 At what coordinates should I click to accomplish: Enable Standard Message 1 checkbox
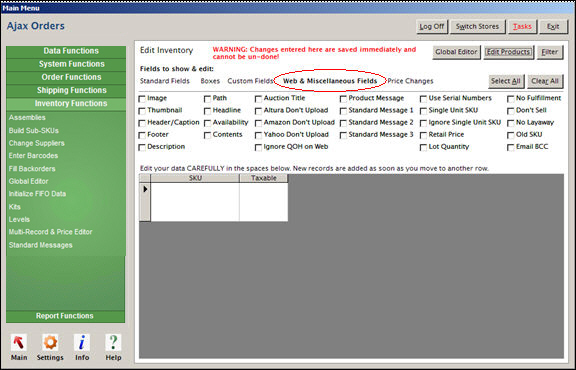[343, 111]
